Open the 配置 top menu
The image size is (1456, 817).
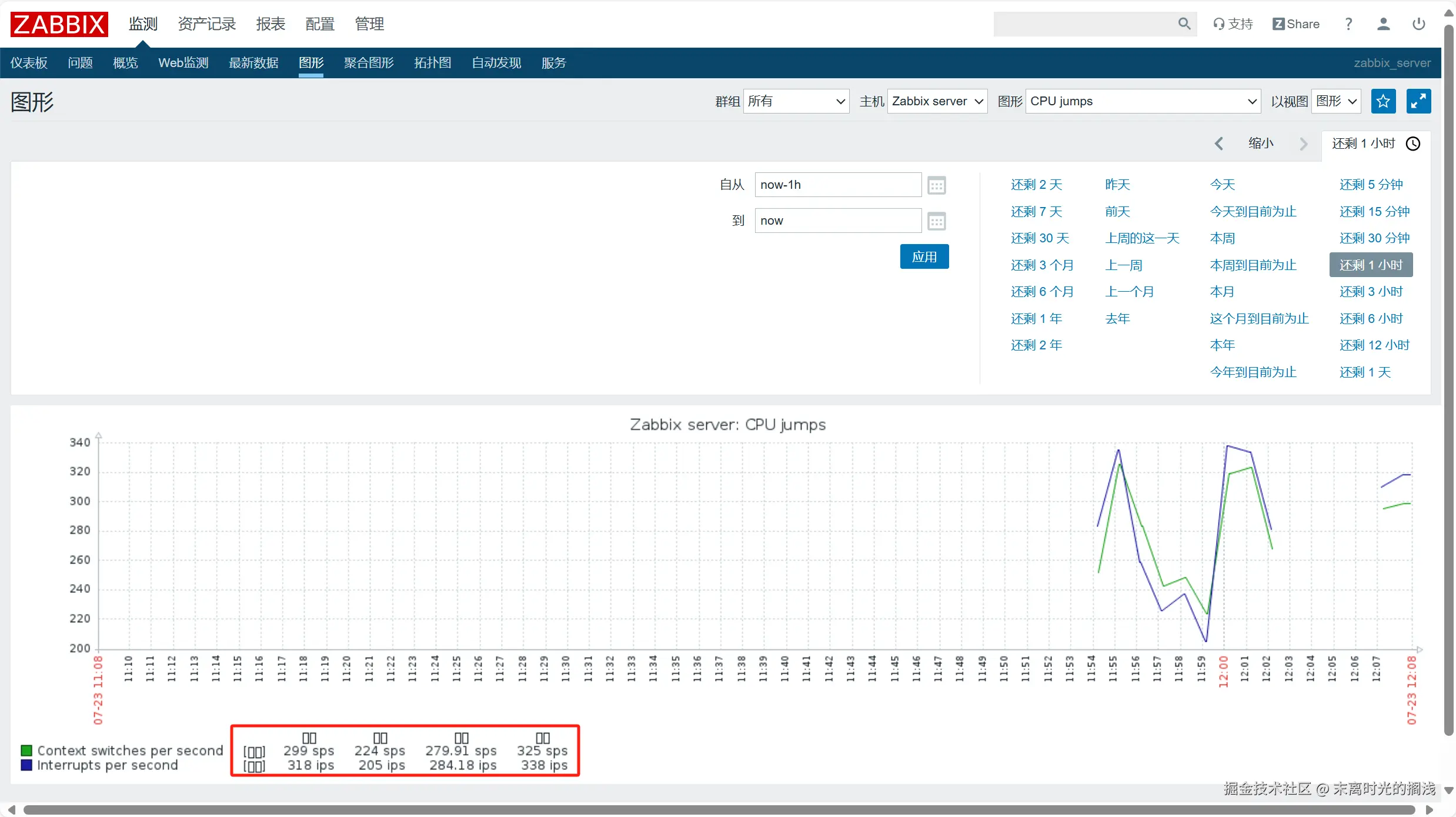pos(320,24)
